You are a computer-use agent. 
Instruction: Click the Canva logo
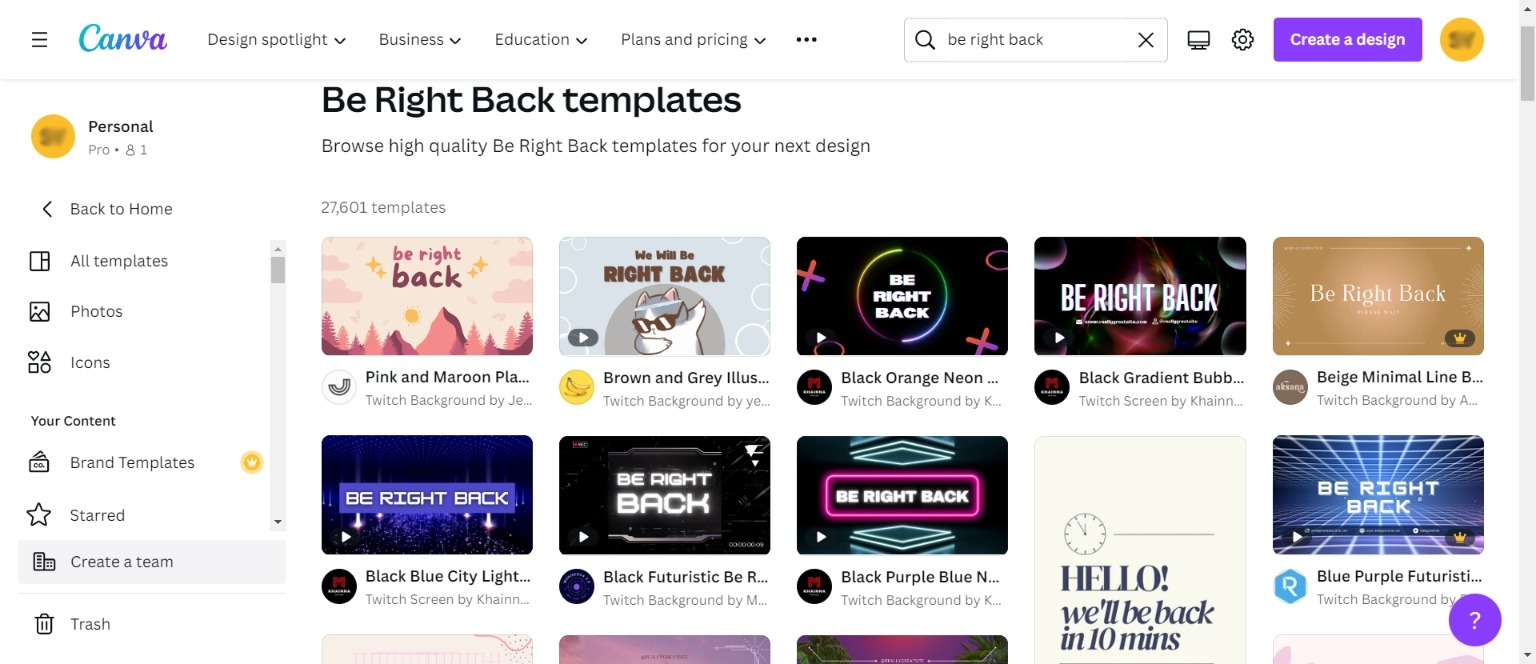[122, 39]
